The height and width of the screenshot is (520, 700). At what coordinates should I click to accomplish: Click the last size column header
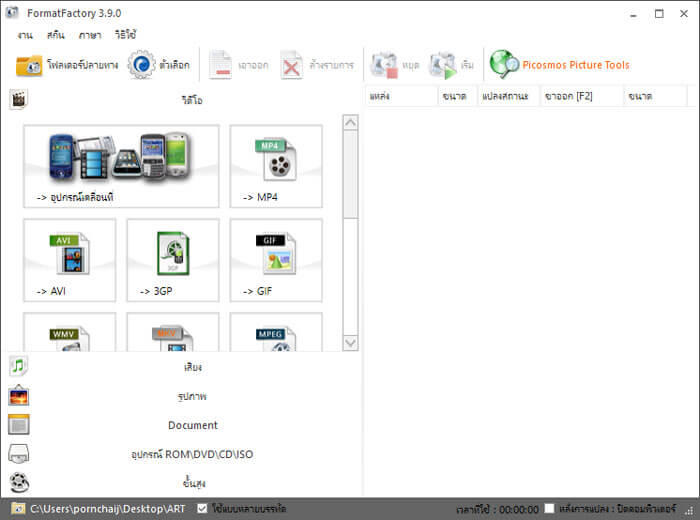coord(655,96)
